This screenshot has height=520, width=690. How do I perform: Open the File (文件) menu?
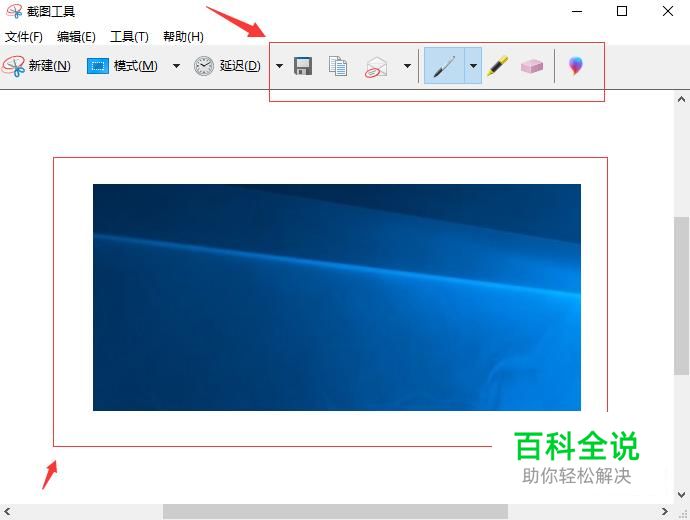pyautogui.click(x=24, y=37)
